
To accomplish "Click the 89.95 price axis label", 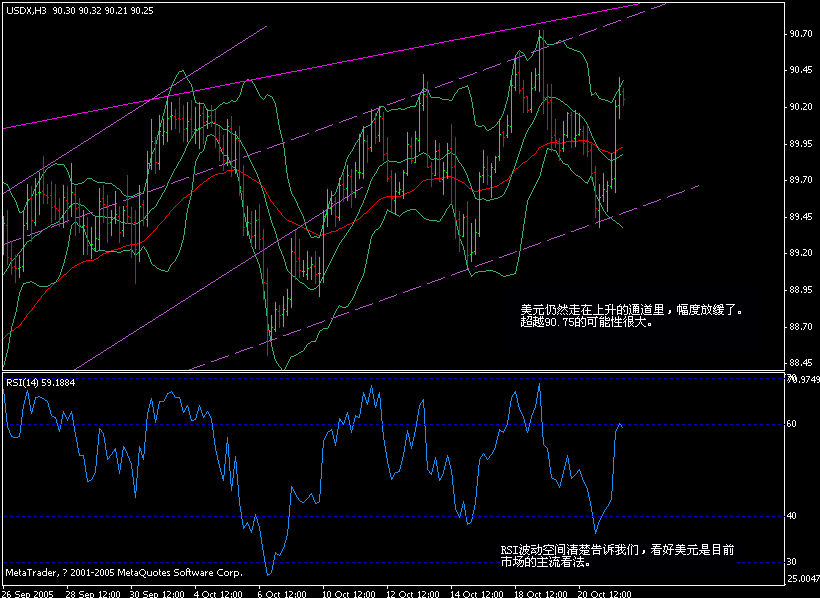I will coord(801,144).
